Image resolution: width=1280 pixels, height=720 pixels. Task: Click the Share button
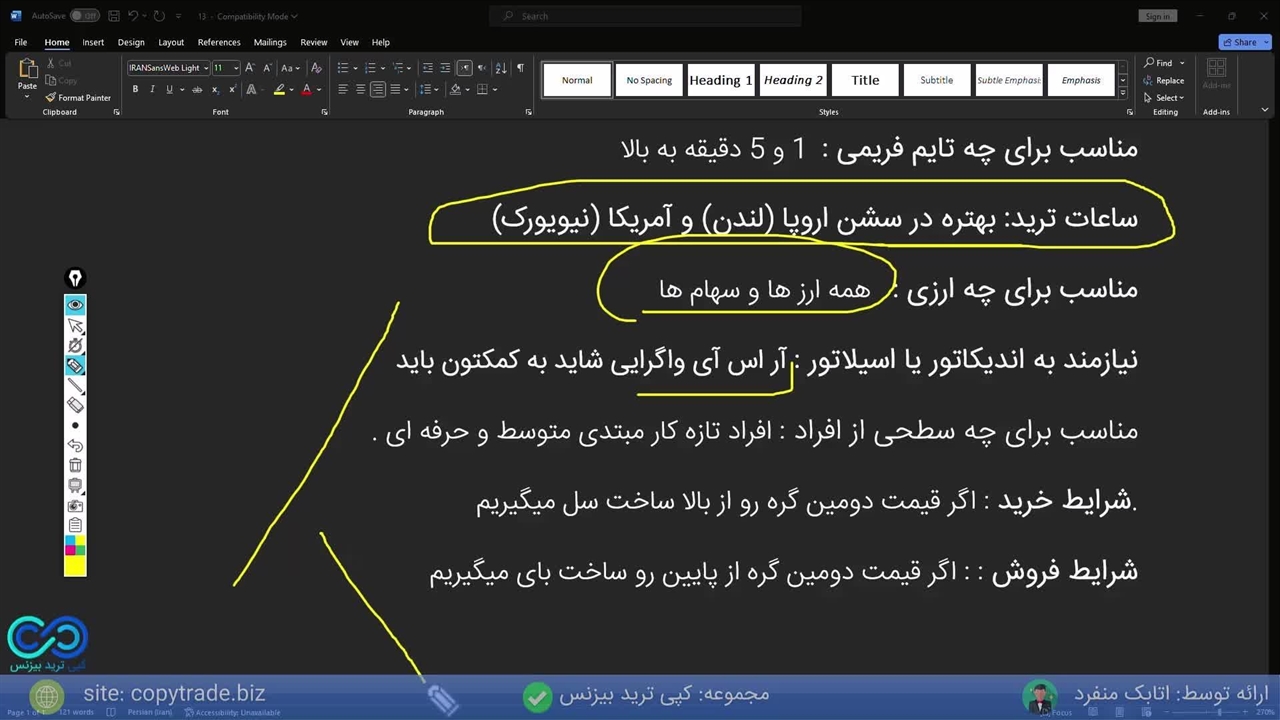[x=1244, y=42]
